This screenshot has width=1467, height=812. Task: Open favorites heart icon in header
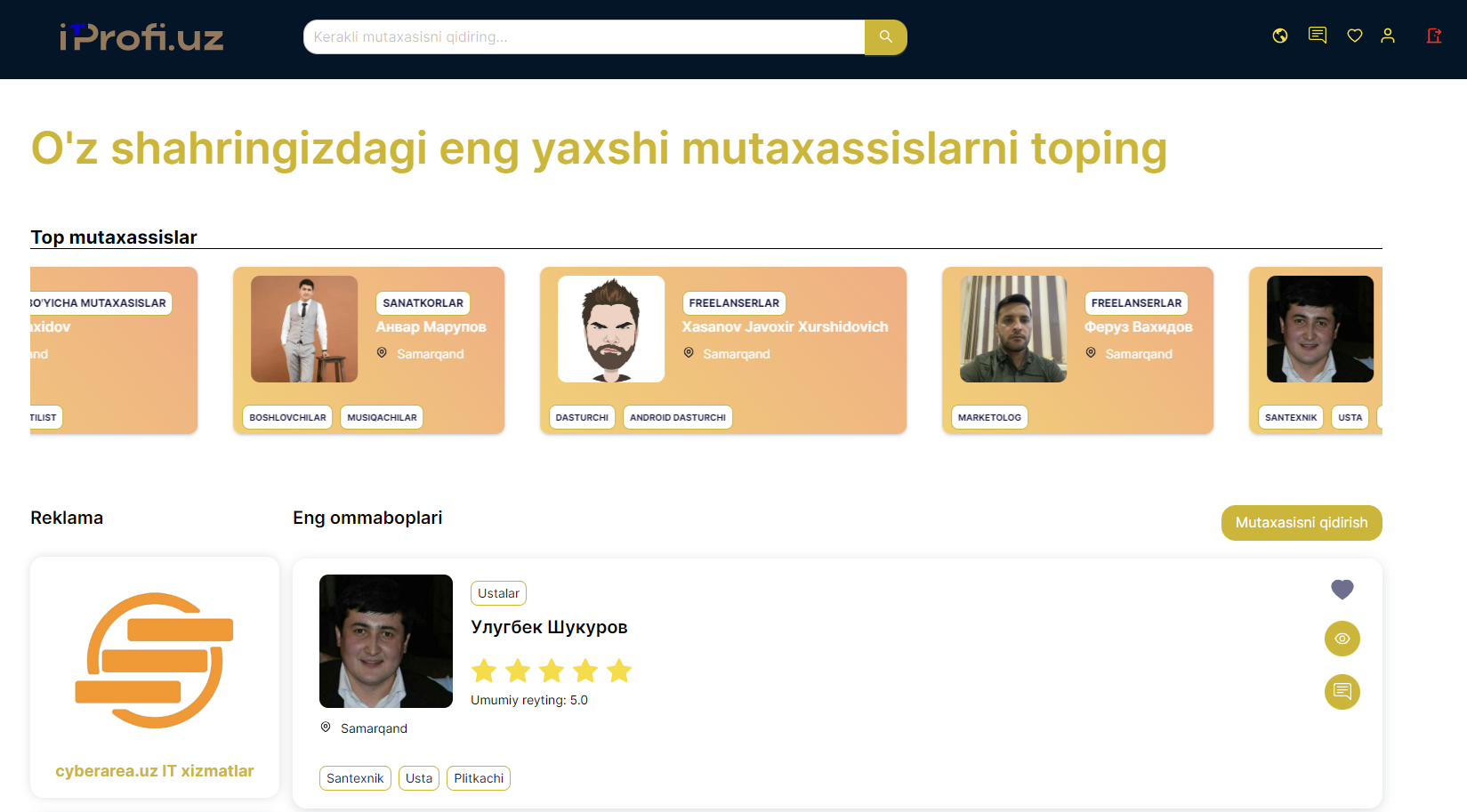(1355, 36)
